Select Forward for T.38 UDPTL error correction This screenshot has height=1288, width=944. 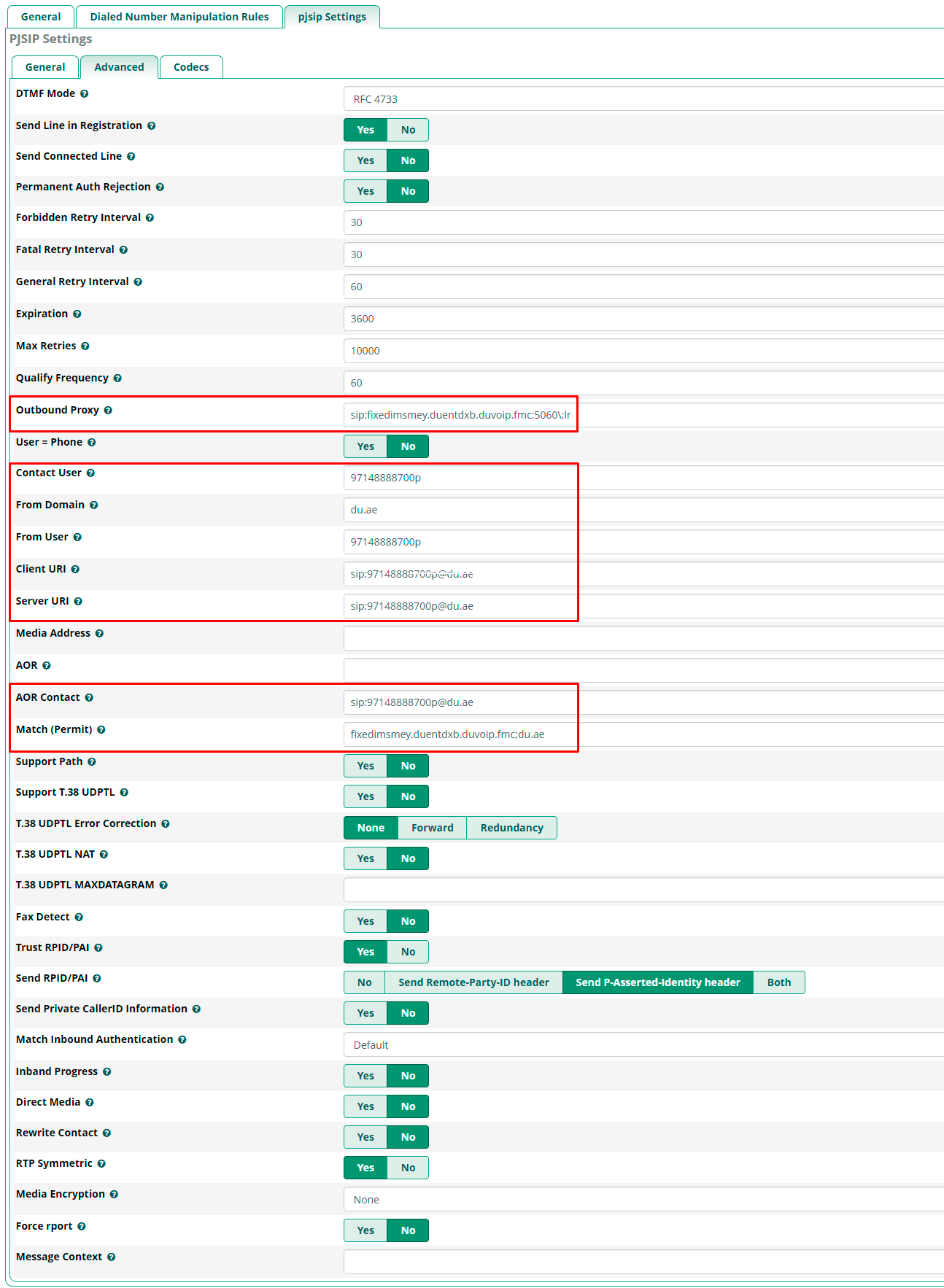coord(432,828)
